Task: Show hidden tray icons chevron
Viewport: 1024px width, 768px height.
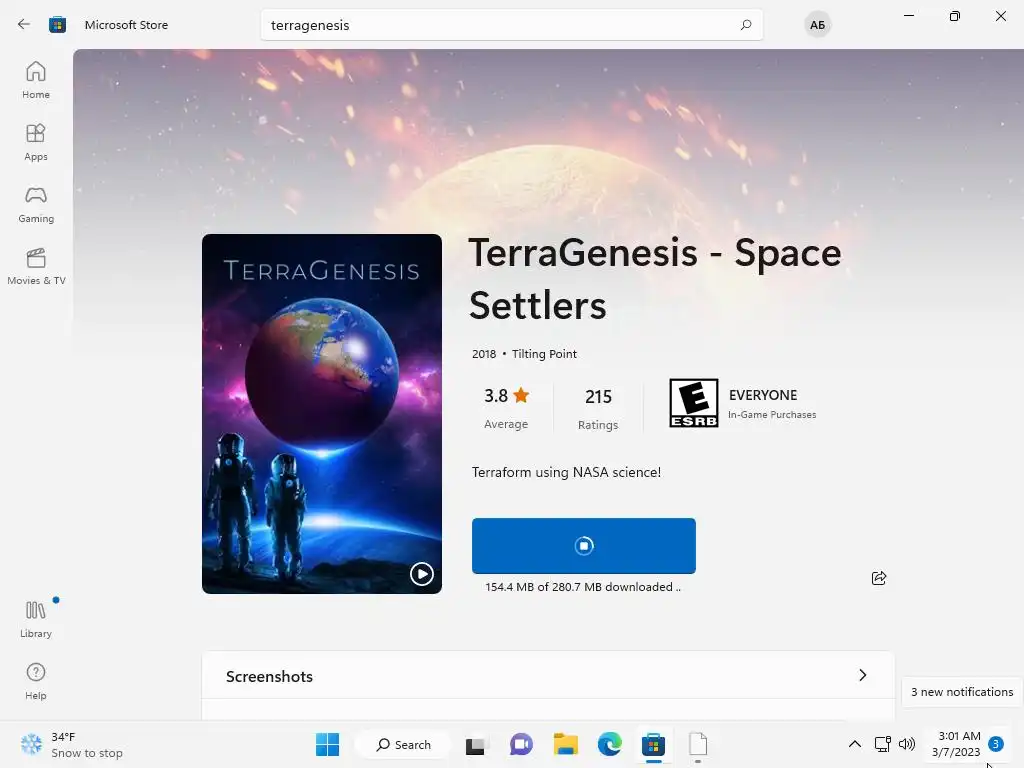Action: point(854,744)
